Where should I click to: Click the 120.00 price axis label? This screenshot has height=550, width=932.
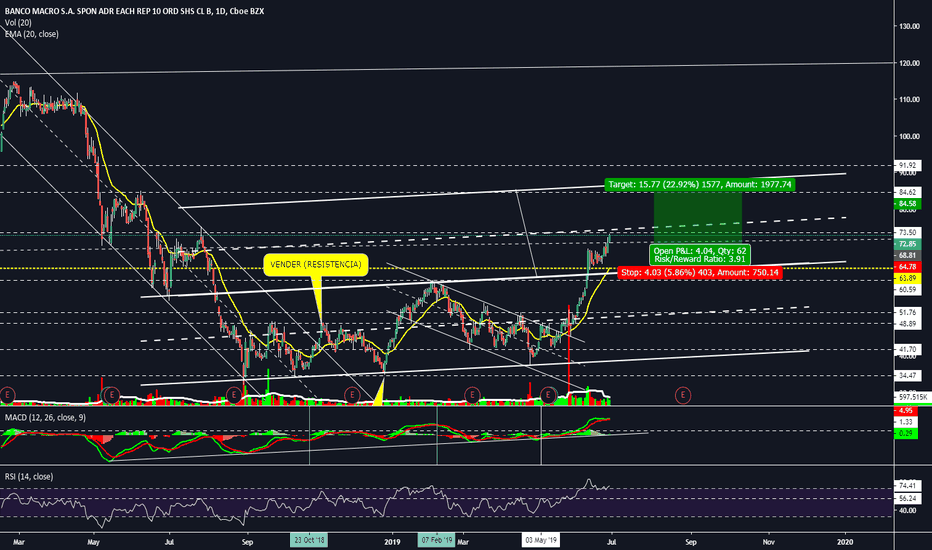(909, 63)
